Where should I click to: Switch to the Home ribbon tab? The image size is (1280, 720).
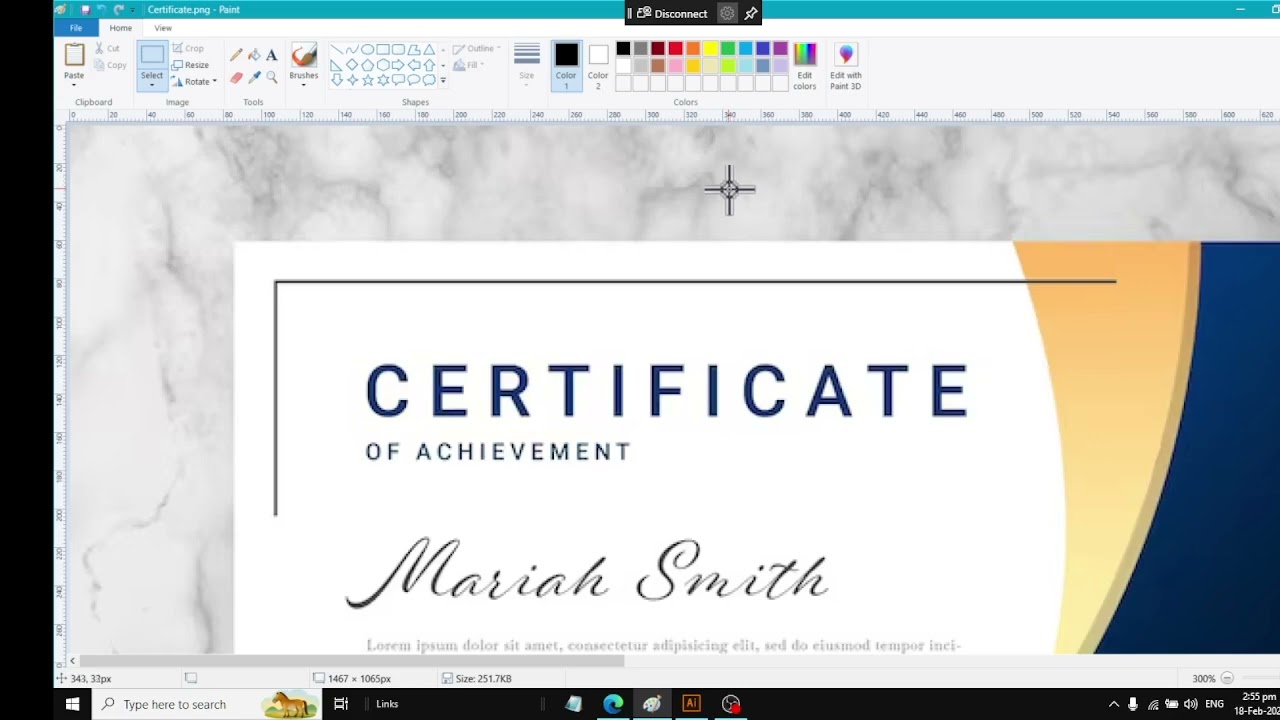click(121, 28)
